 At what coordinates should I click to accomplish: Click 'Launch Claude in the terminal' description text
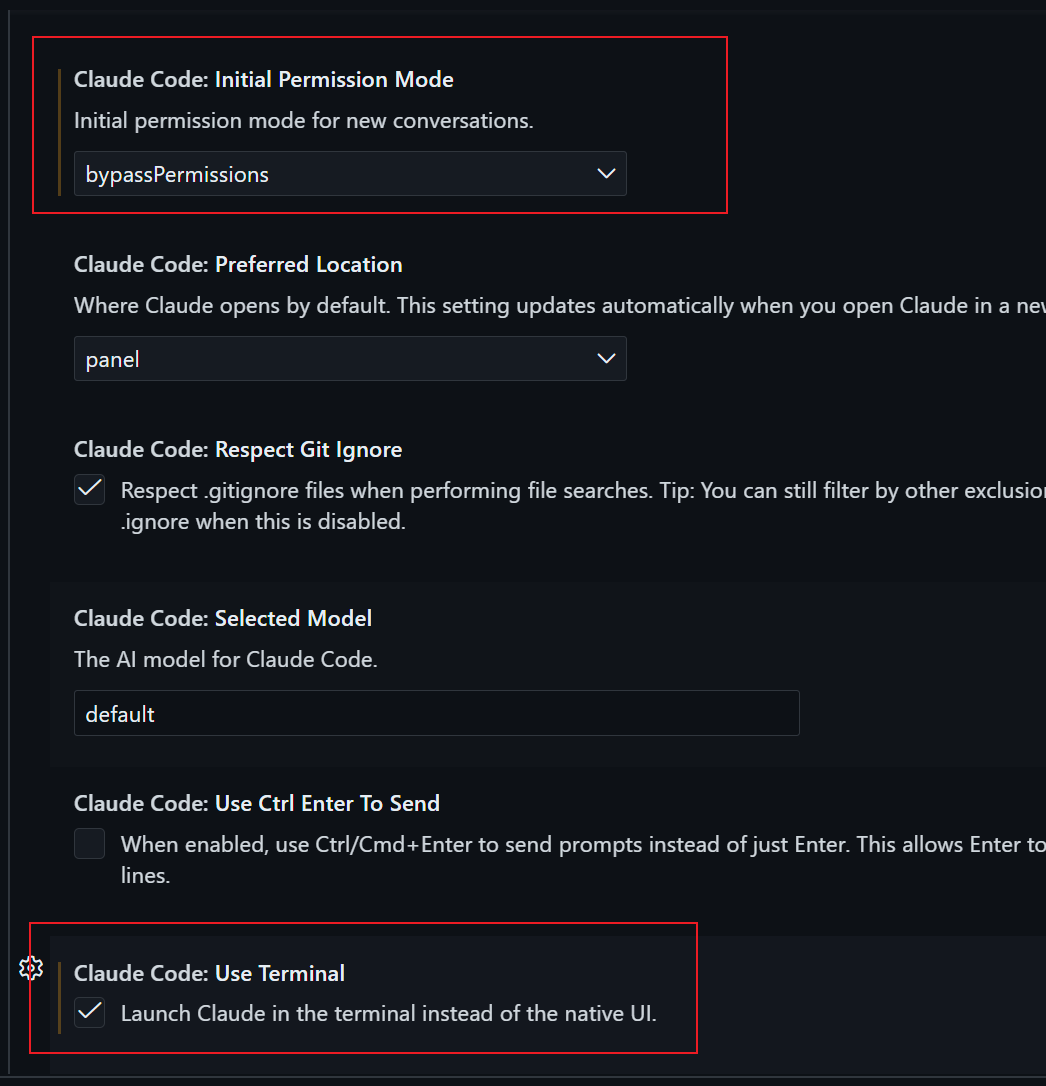[x=388, y=1013]
